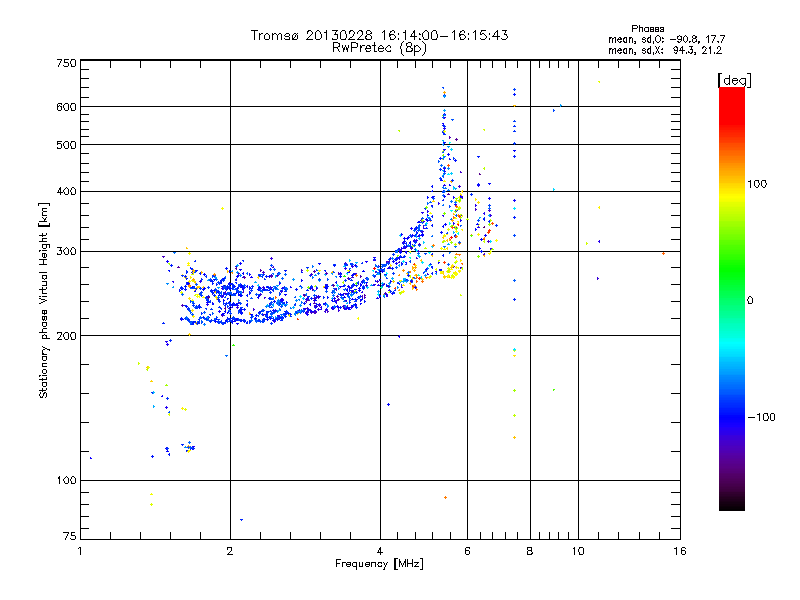Click the y-axis tick label '300'
The height and width of the screenshot is (600, 800).
pyautogui.click(x=66, y=252)
